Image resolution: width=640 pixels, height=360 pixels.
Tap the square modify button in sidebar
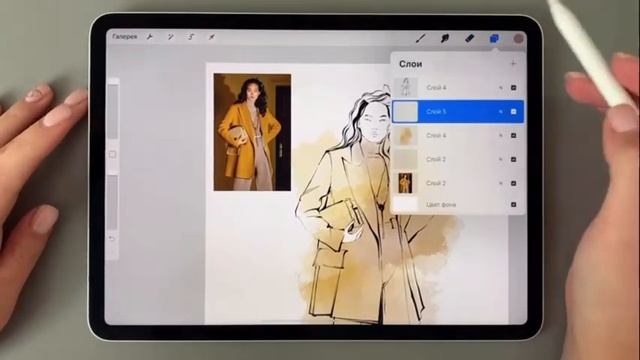pos(113,155)
